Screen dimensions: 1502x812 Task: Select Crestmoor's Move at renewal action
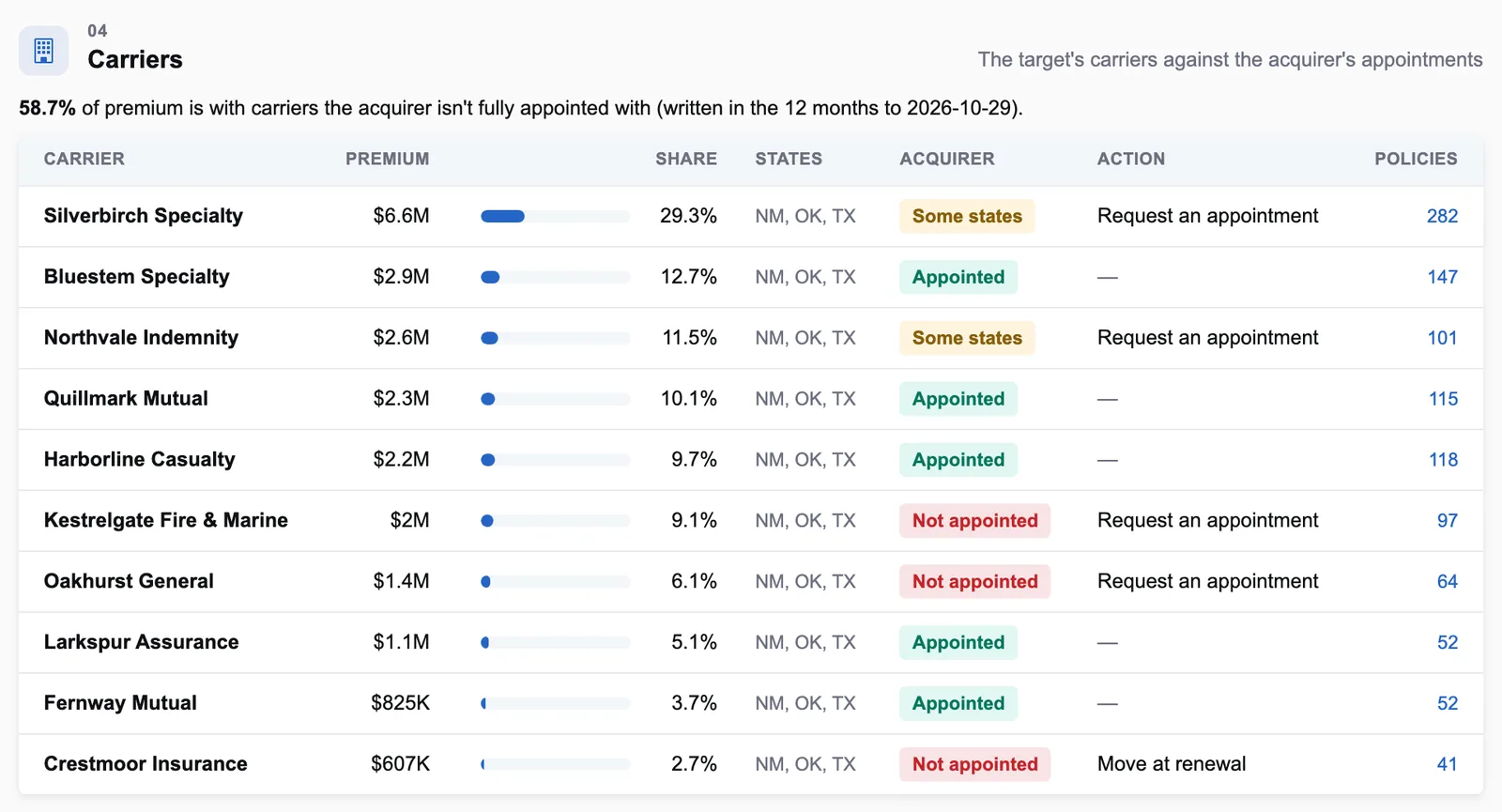click(x=1172, y=764)
